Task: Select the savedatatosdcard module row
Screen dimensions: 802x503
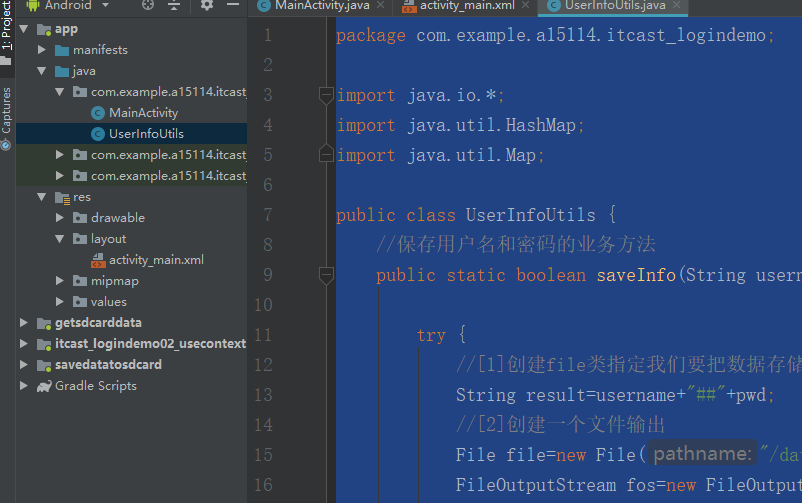Action: pos(131,364)
